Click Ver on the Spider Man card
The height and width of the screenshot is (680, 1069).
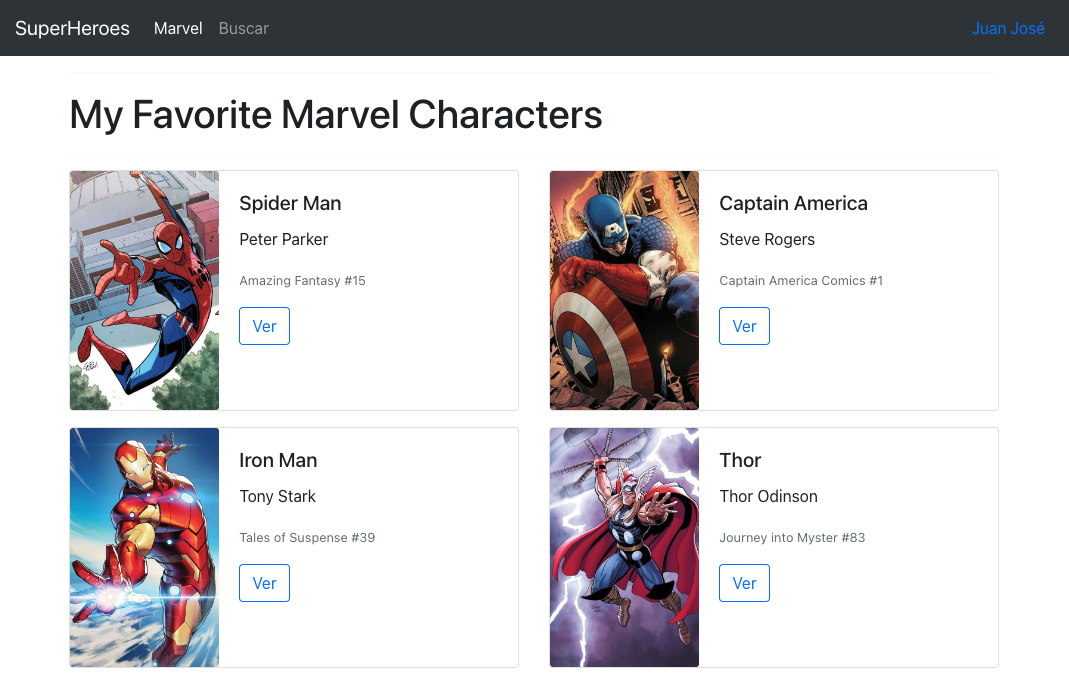[x=264, y=325]
